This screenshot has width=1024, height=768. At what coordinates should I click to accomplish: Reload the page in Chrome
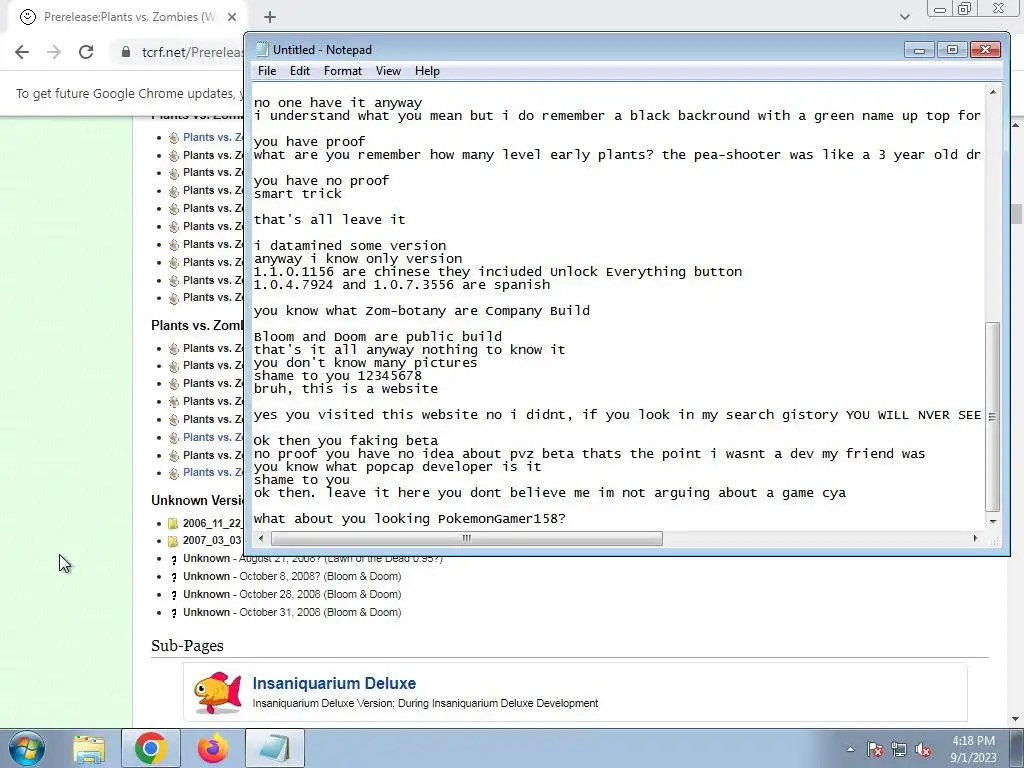click(86, 52)
